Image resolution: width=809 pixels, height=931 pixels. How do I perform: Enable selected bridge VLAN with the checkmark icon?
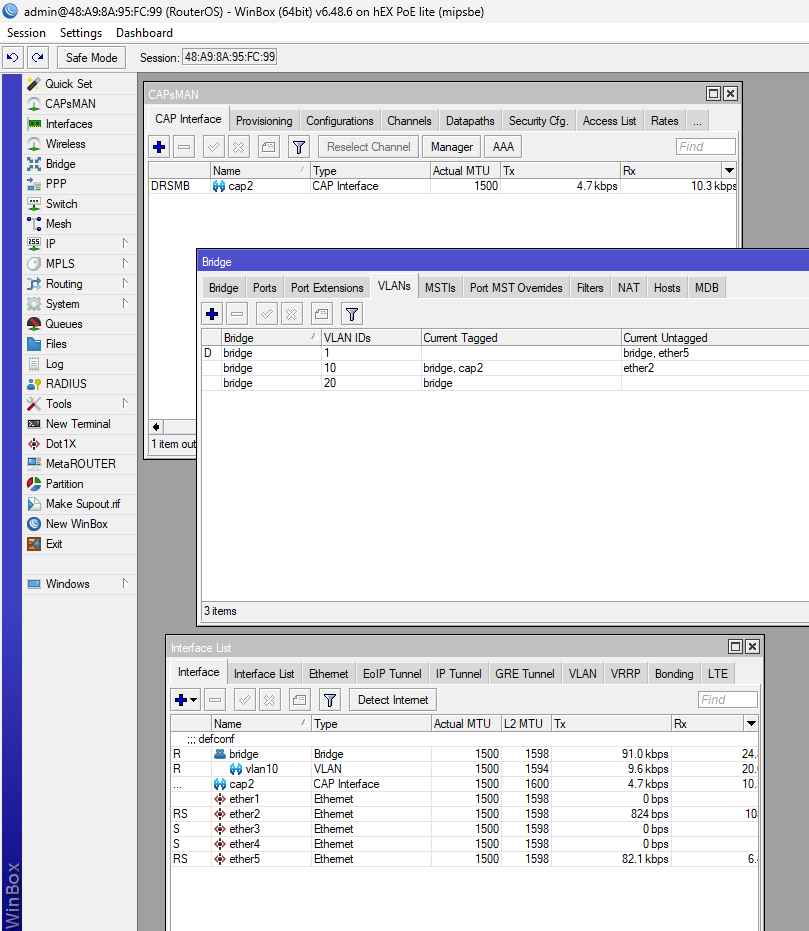pyautogui.click(x=266, y=313)
